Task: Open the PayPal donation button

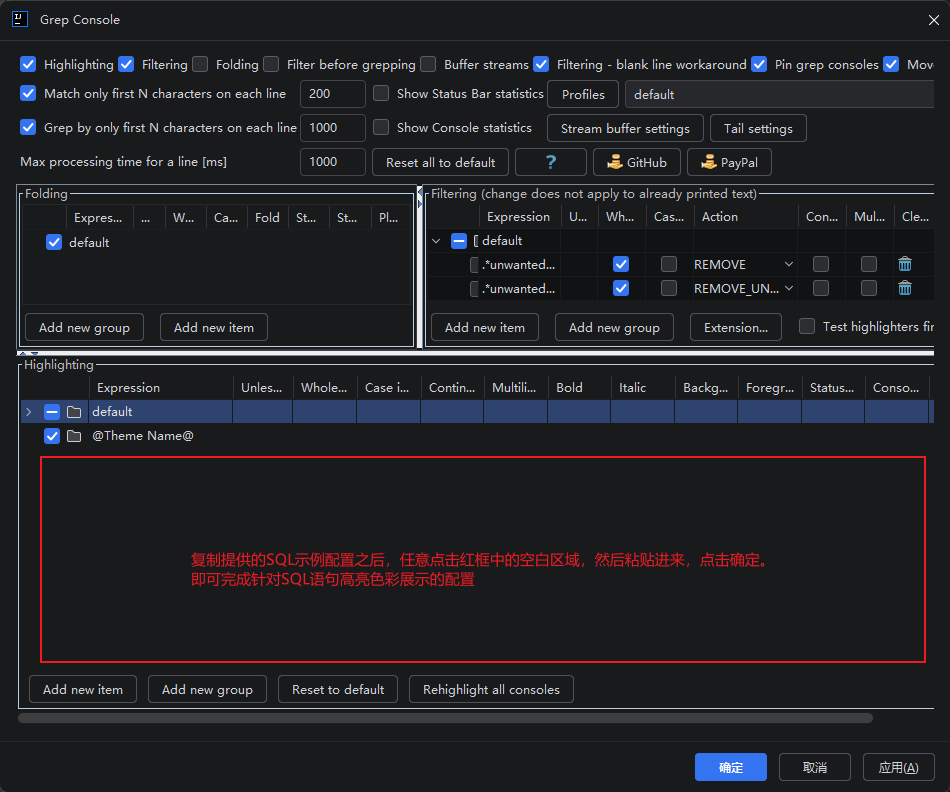Action: click(729, 162)
